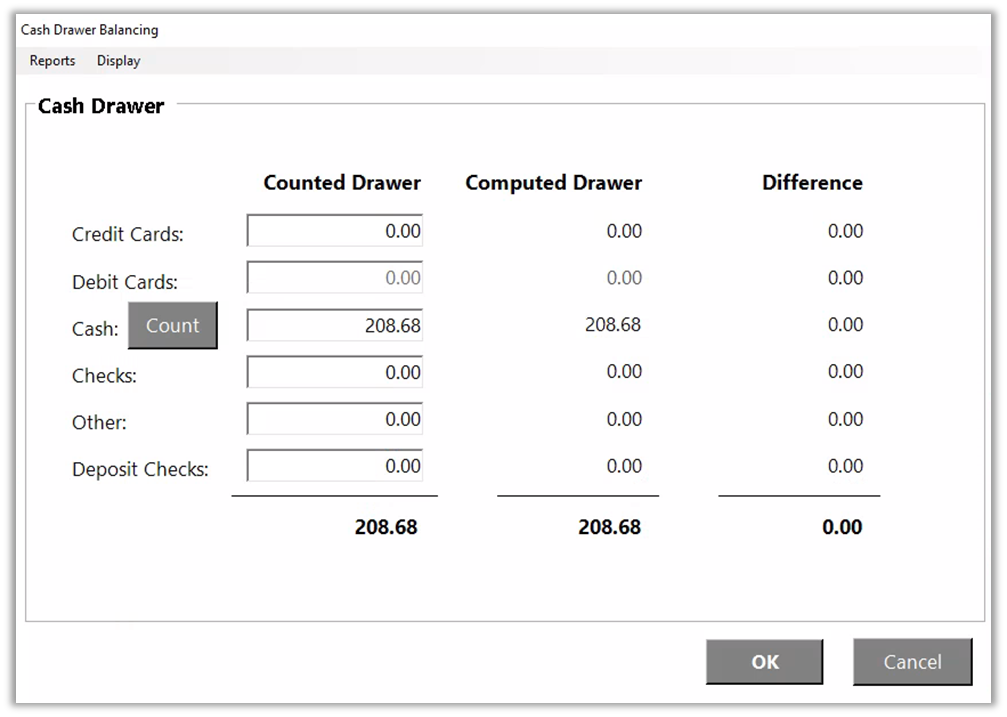Click the bold Computed Drawer total
The image size is (1007, 717).
[609, 527]
